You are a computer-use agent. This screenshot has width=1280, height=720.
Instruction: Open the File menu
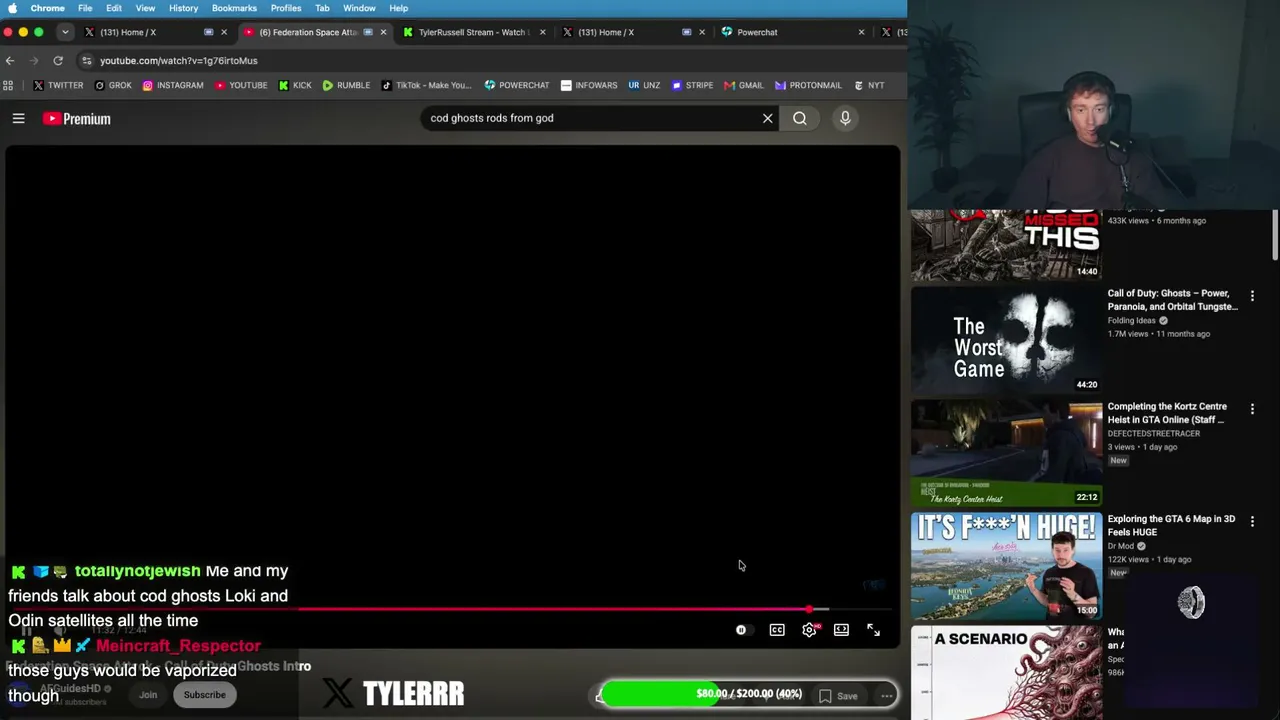(85, 8)
